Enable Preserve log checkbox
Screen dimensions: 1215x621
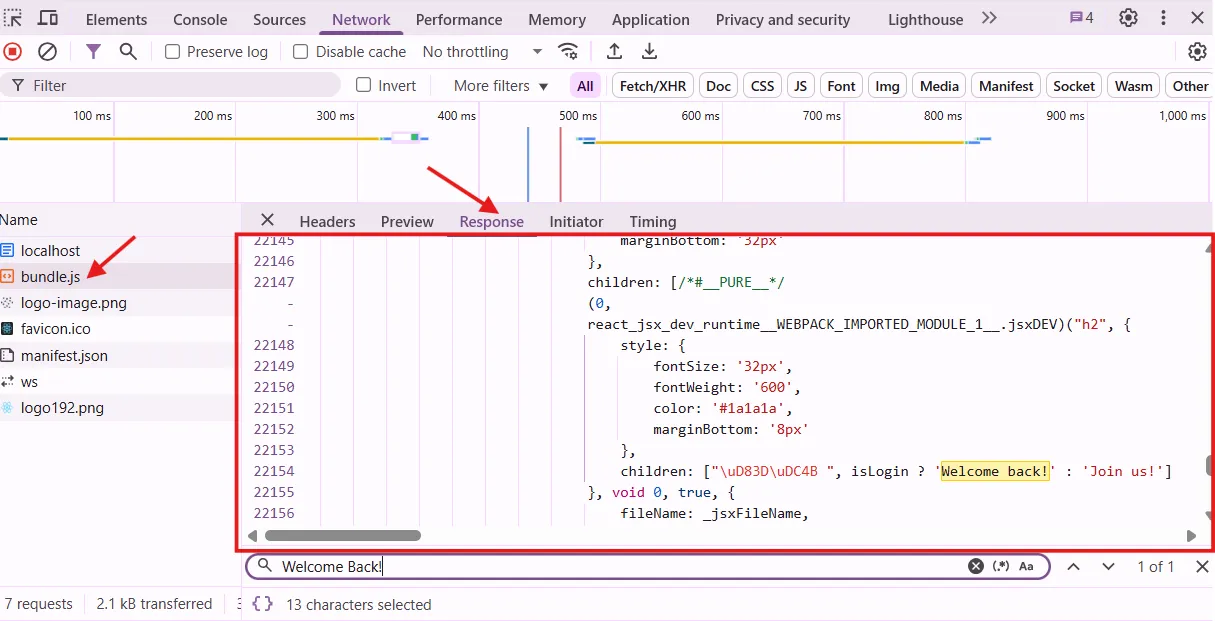point(173,52)
